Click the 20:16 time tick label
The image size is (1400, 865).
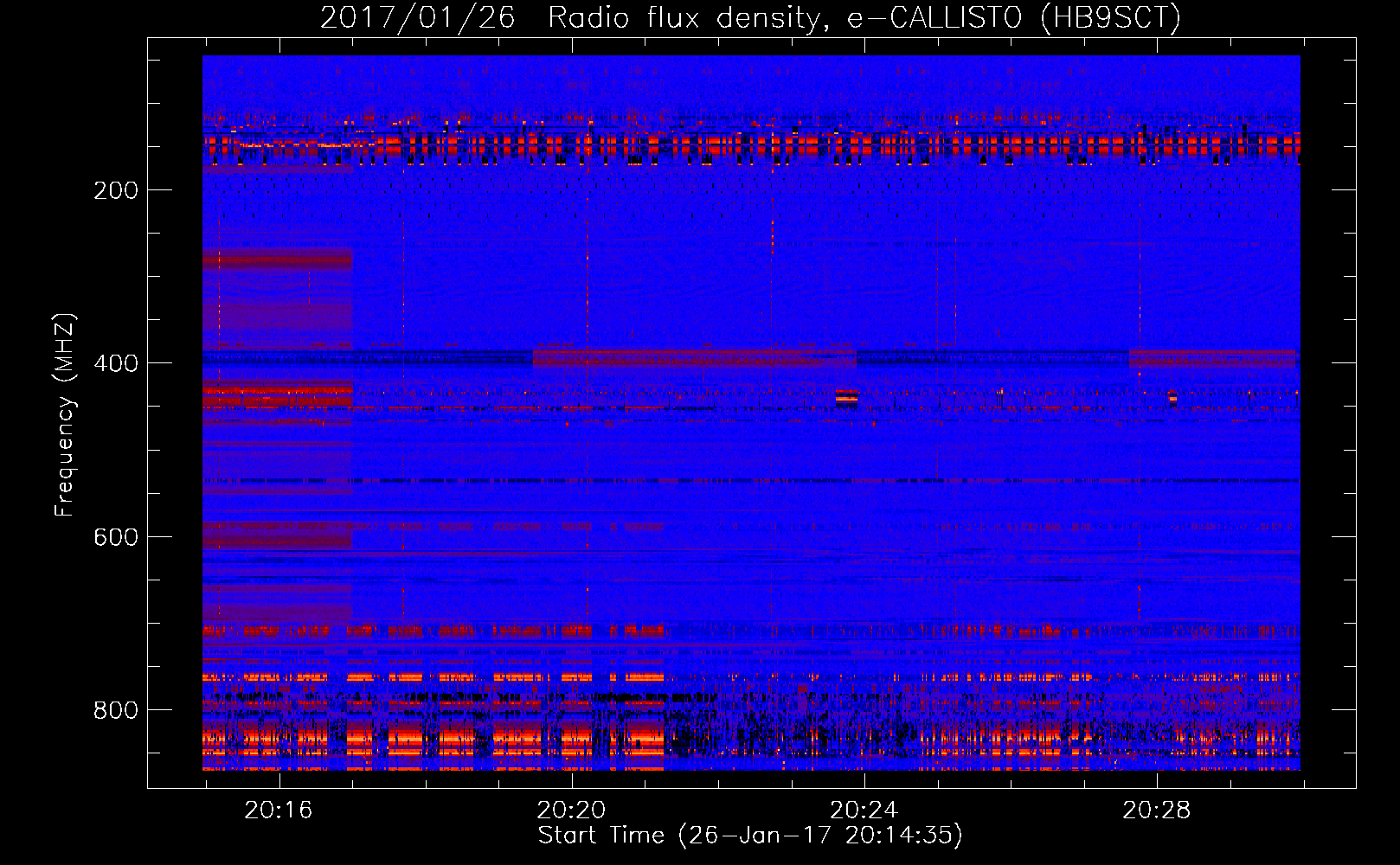[x=279, y=811]
